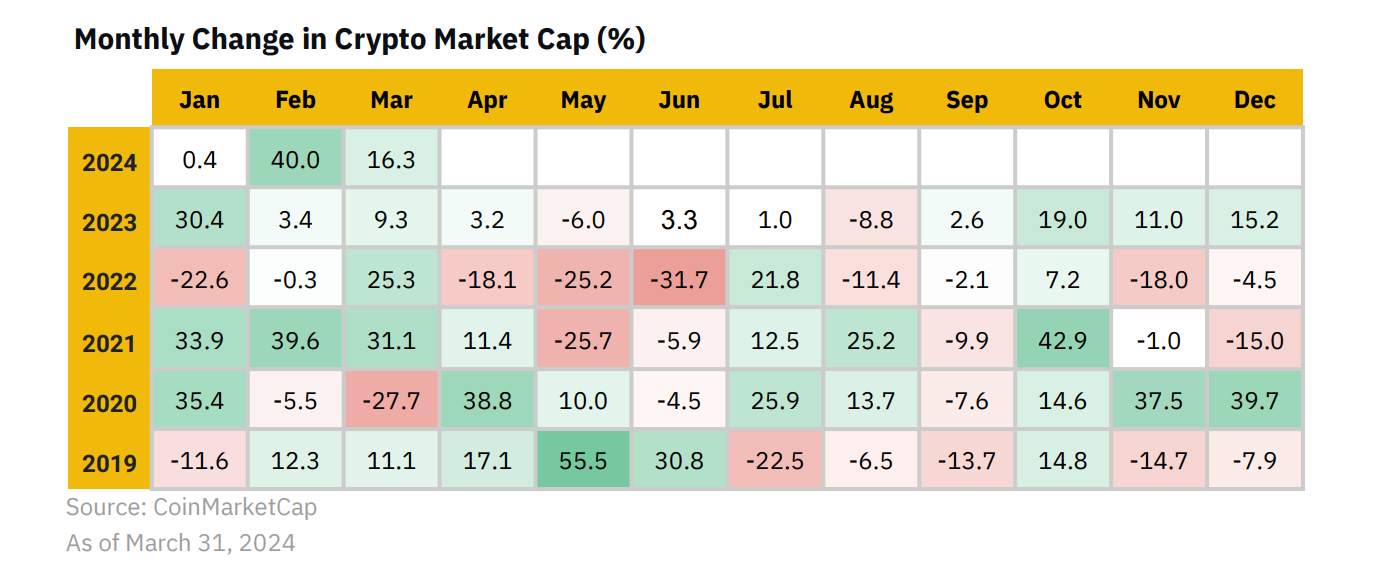1376x578 pixels.
Task: Select the 2019 row label
Action: [110, 463]
